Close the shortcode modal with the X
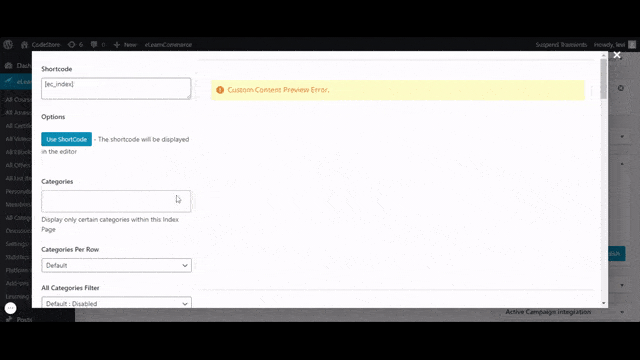The image size is (640, 360). [617, 55]
